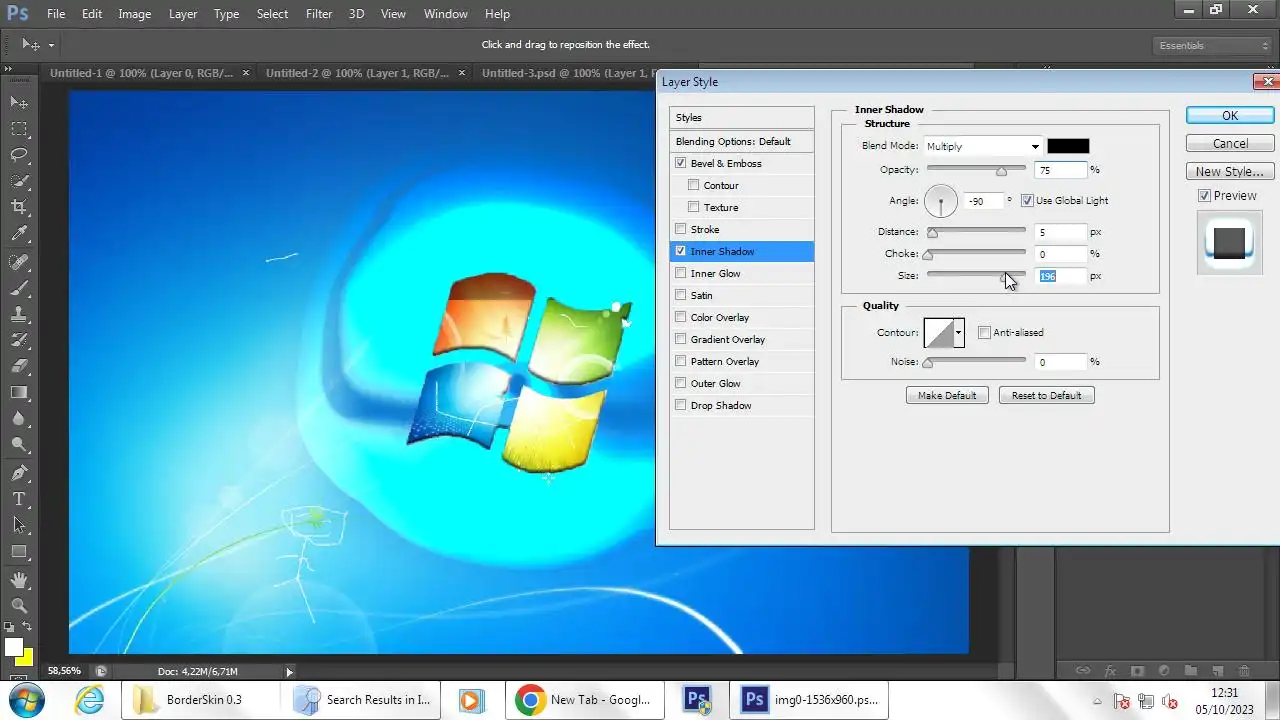Select the Healing Brush tool
Viewport: 1280px width, 720px height.
coord(19,261)
